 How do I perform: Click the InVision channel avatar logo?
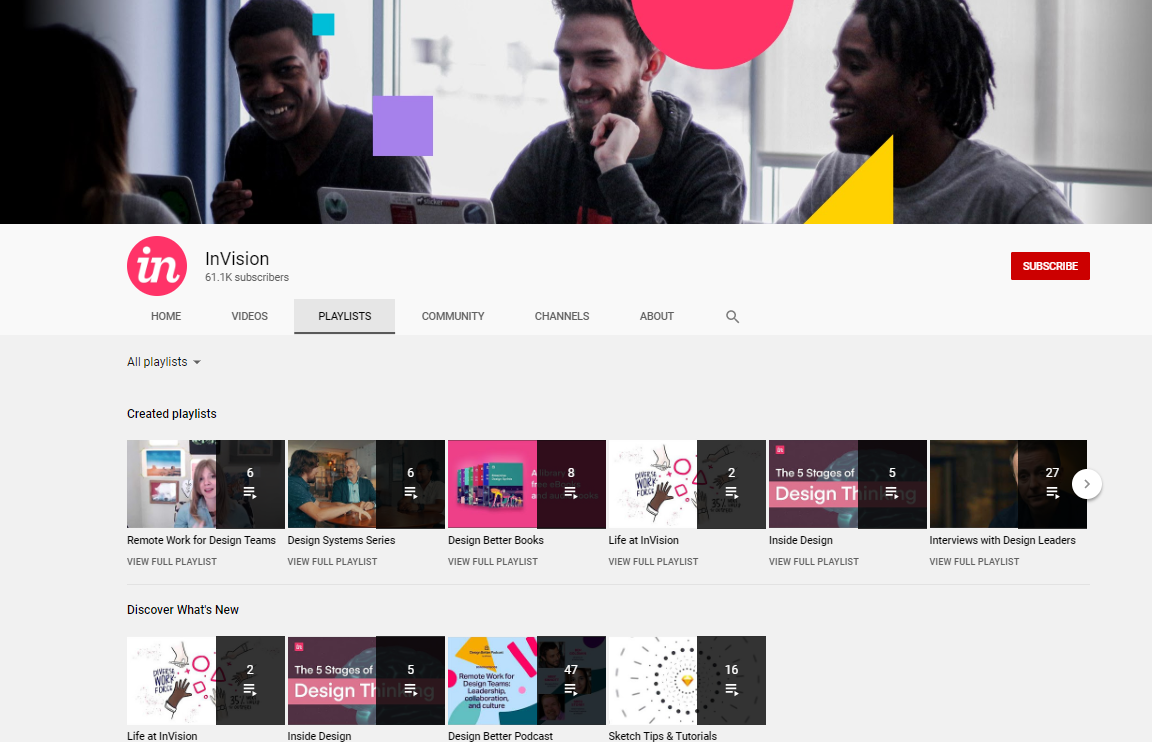click(156, 266)
